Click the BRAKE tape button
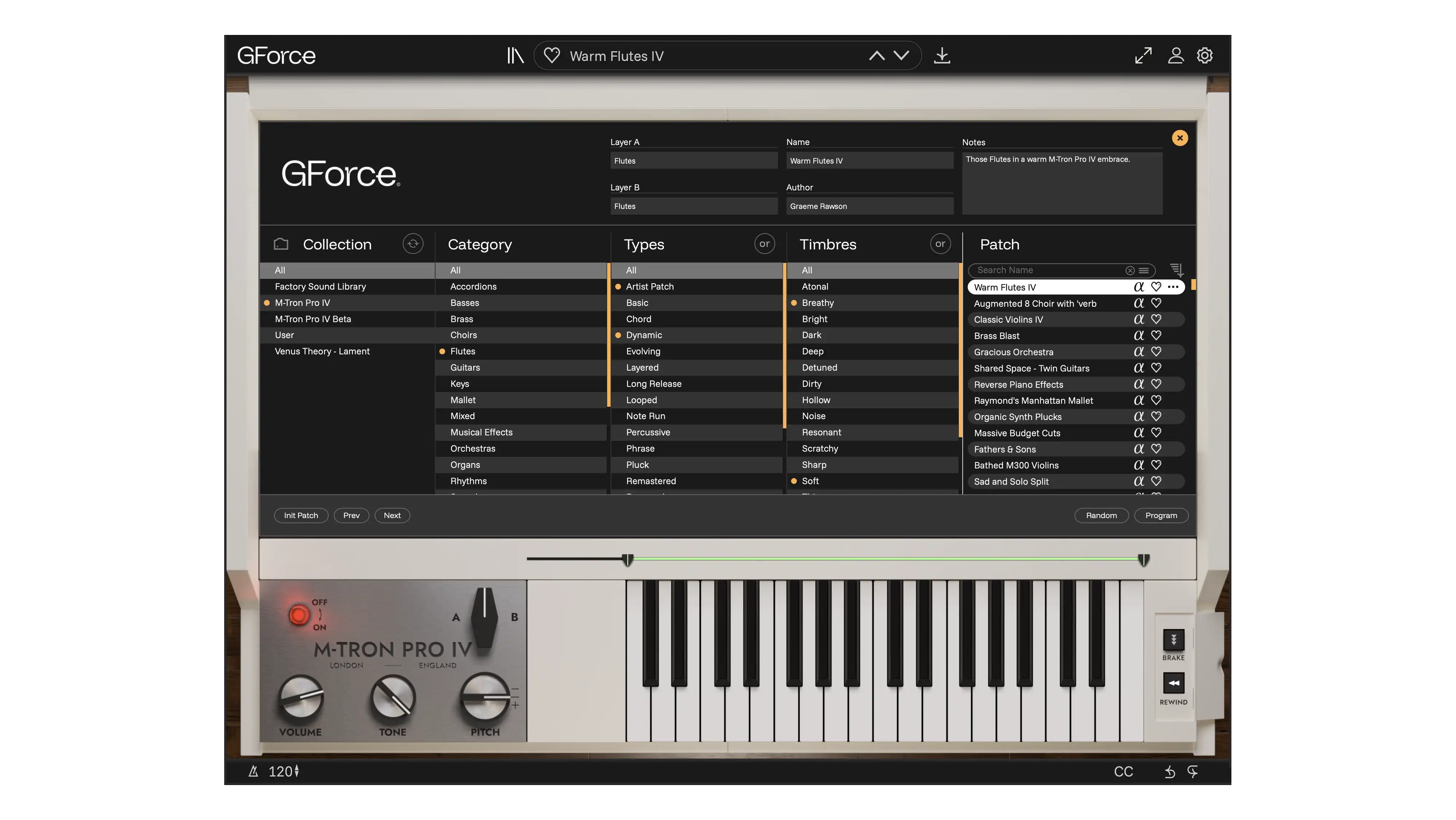 (1174, 640)
